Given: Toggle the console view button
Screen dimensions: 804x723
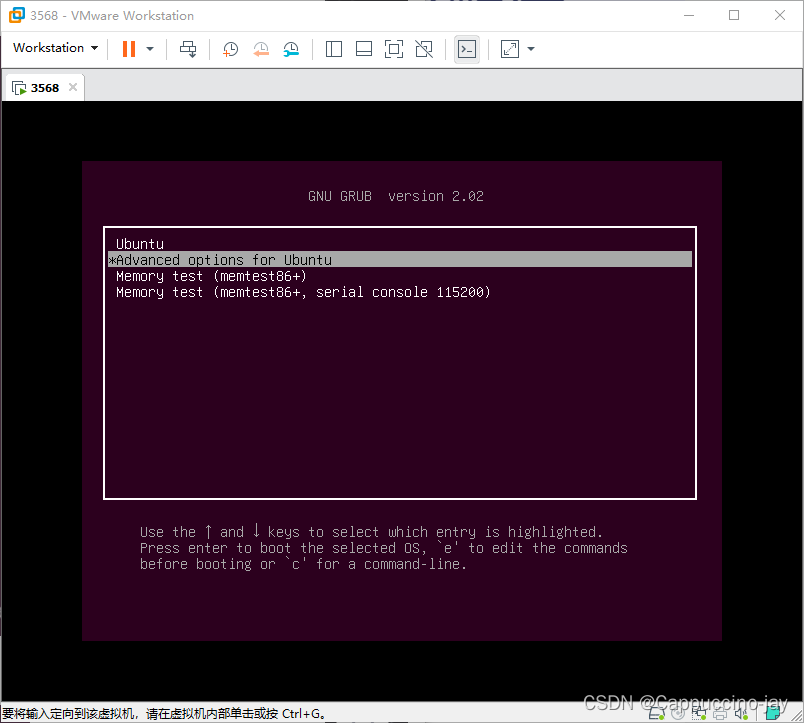Looking at the screenshot, I should click(467, 49).
